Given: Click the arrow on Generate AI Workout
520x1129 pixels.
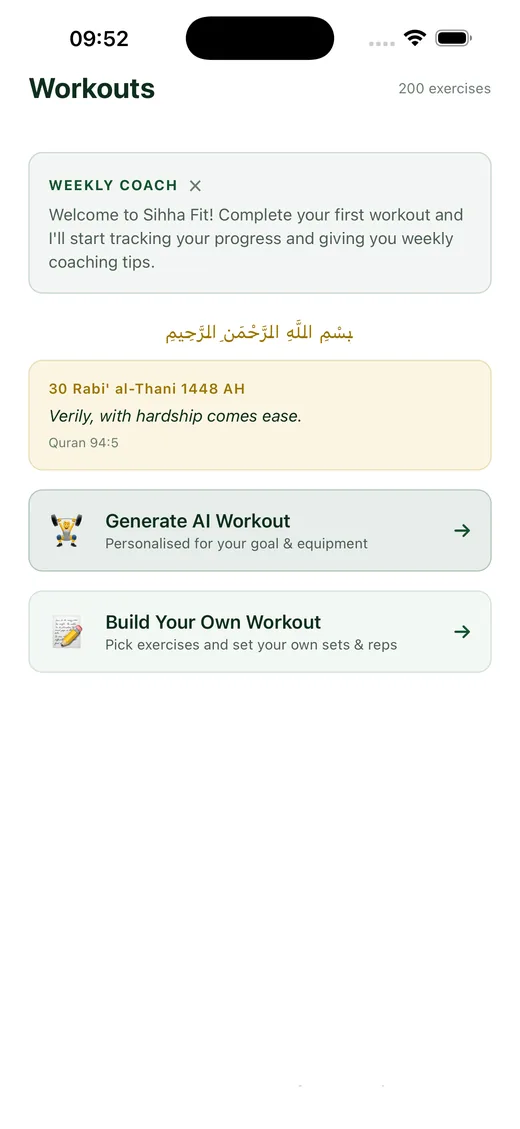Looking at the screenshot, I should tap(462, 531).
